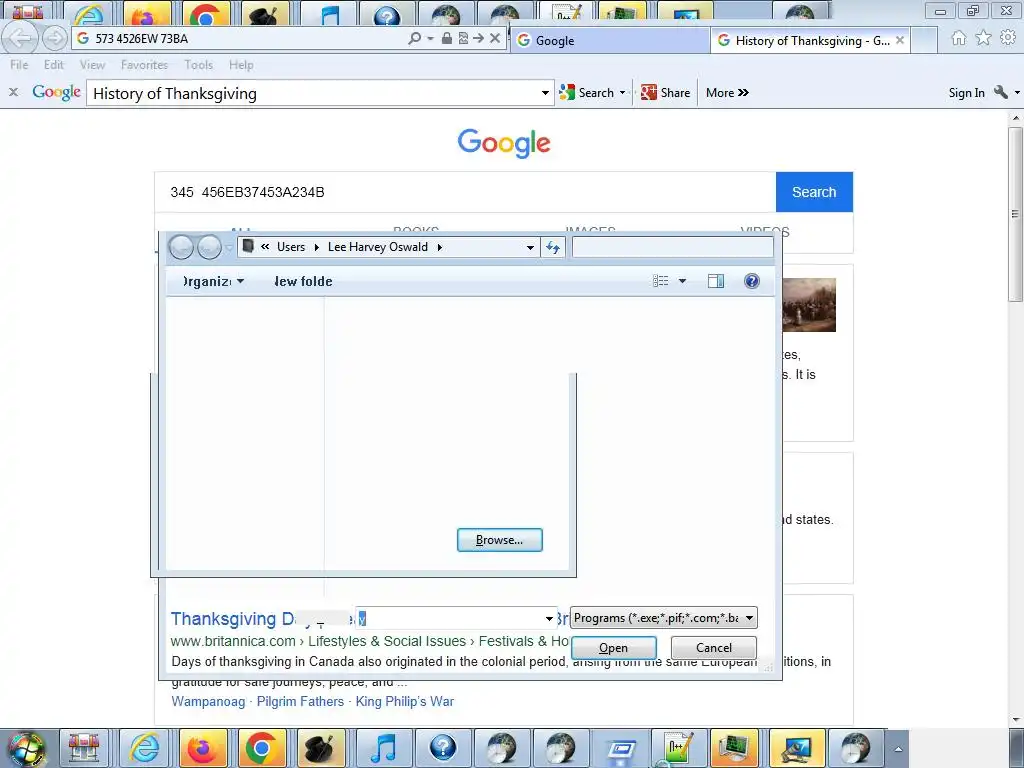Toggle the Compatibility View icon in address bar

click(463, 39)
